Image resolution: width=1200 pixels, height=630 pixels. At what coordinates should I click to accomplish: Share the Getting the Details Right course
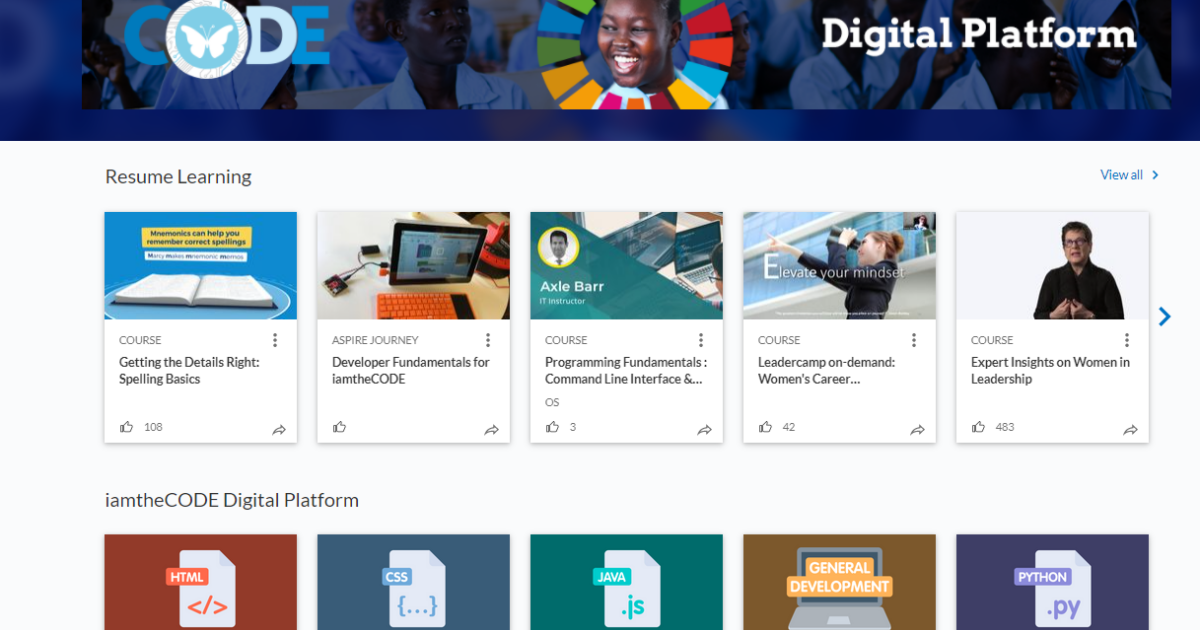(x=279, y=430)
